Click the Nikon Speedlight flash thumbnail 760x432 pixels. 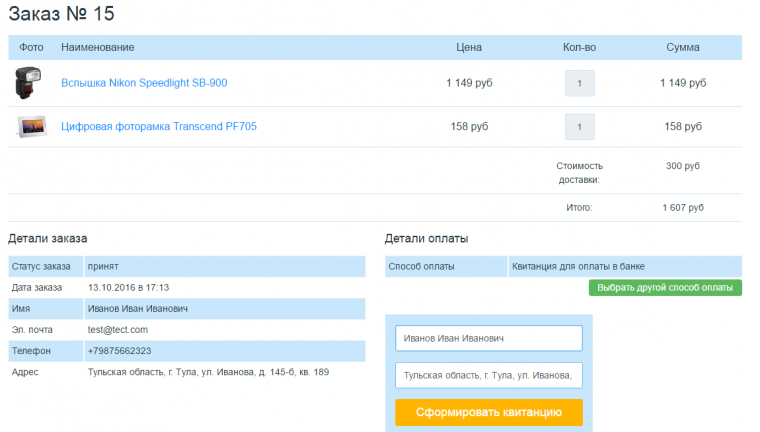31,83
